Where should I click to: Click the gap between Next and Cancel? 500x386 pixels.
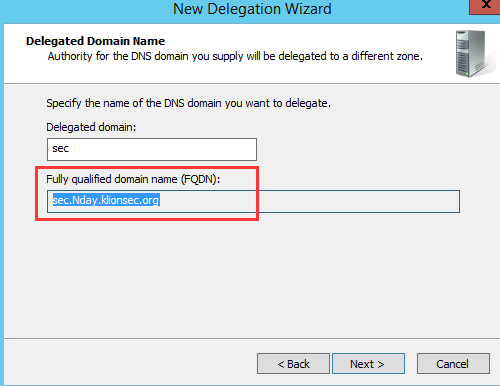[411, 364]
